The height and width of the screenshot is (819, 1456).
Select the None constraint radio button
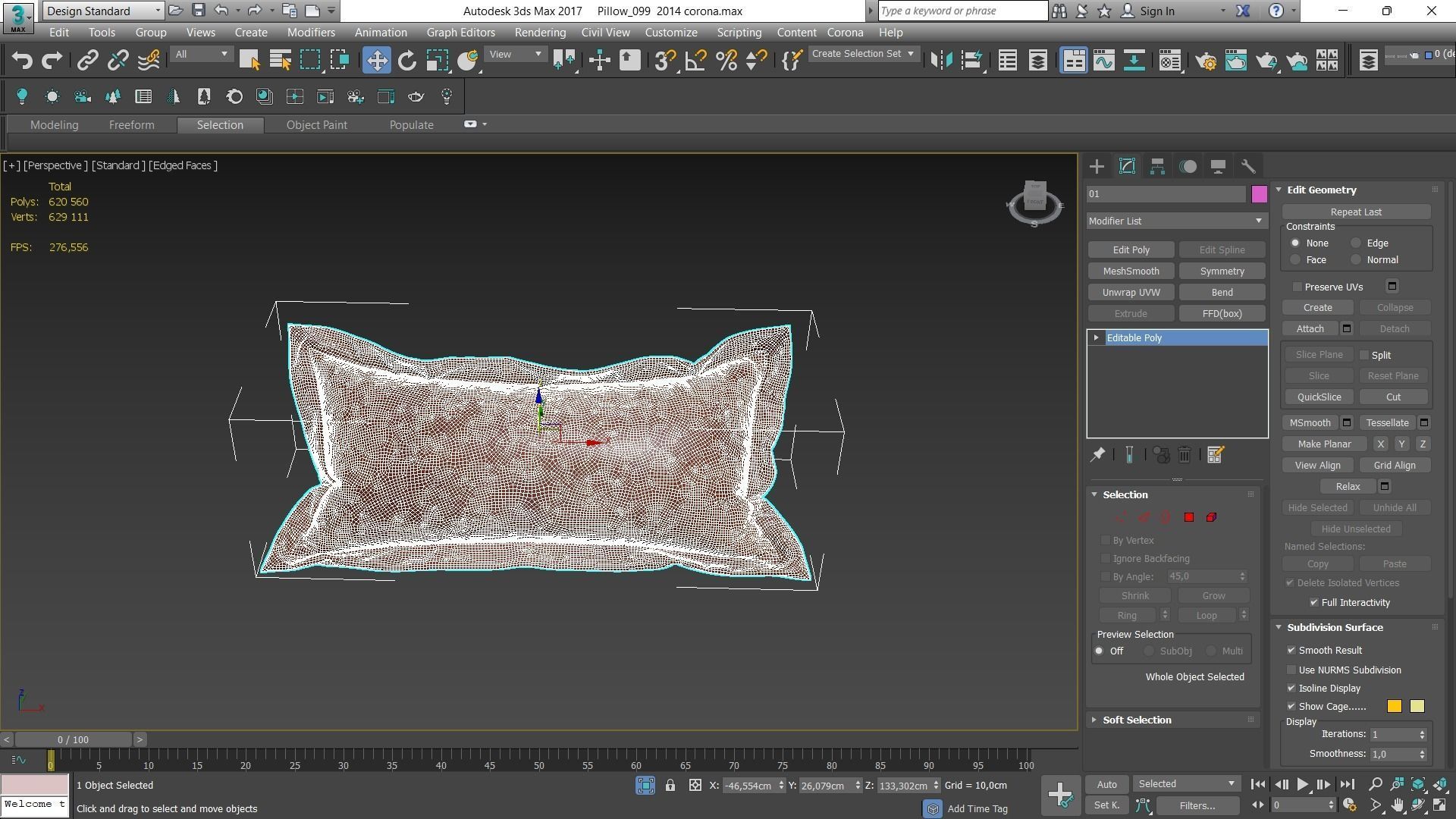tap(1295, 243)
